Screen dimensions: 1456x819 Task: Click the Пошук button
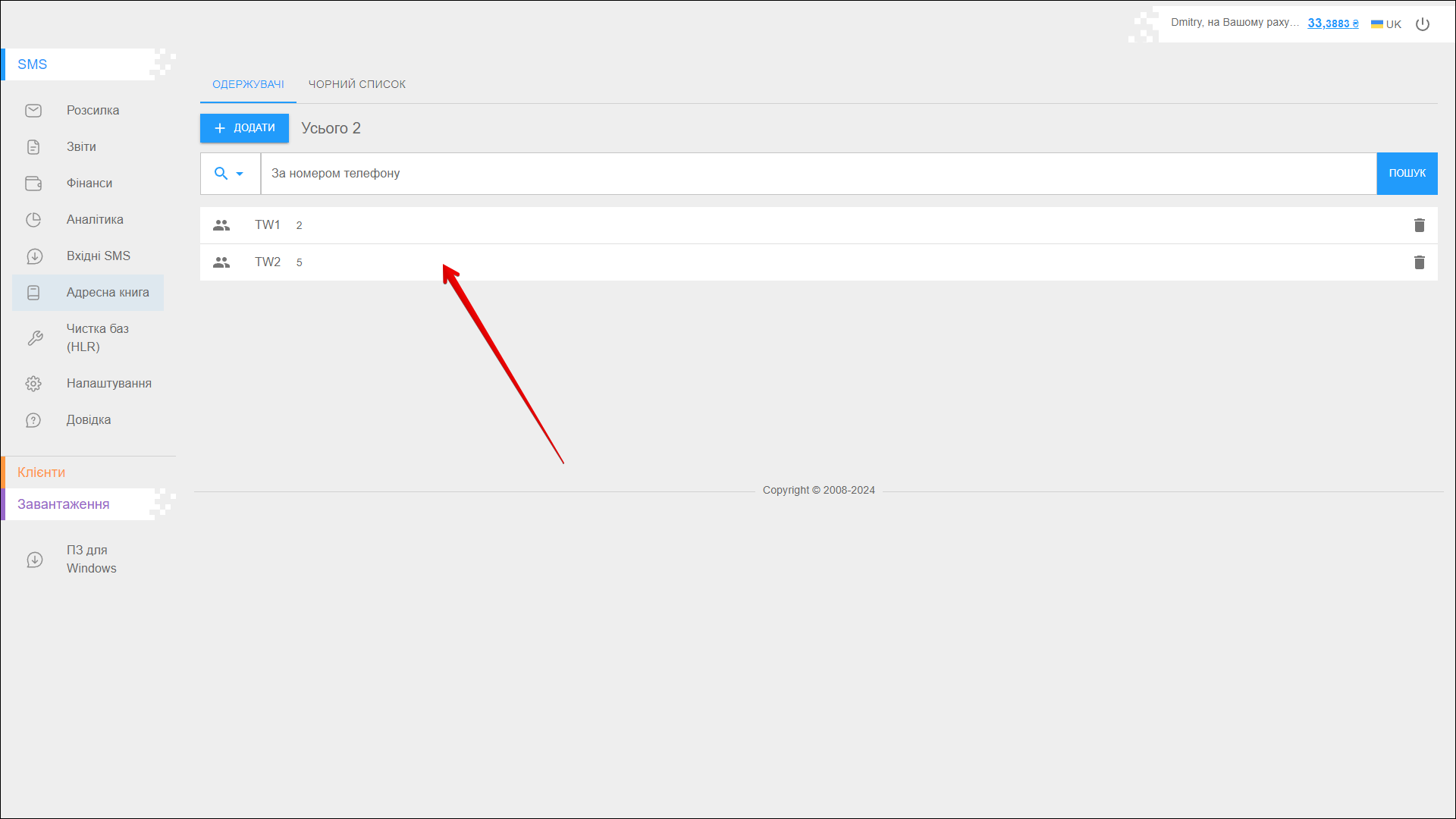point(1407,174)
